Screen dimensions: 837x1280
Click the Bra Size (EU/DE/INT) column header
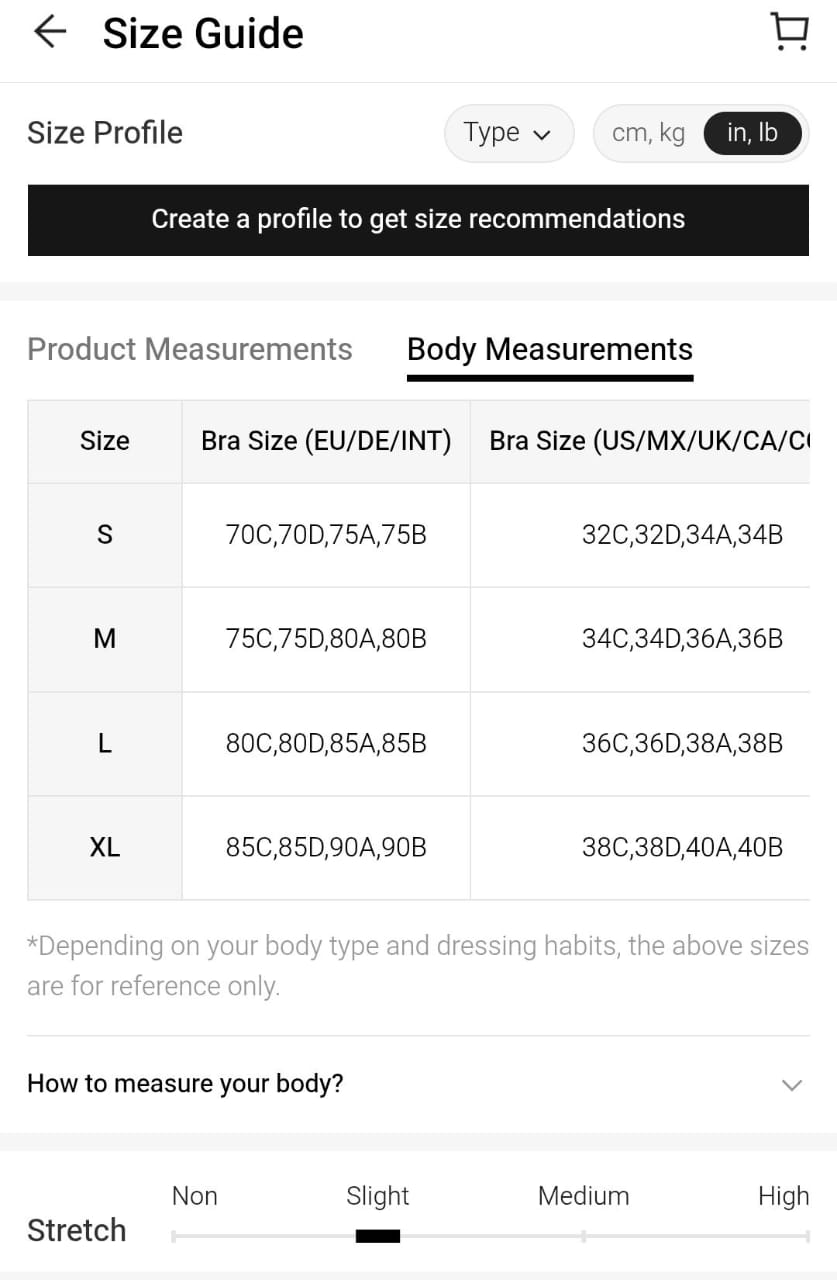[326, 441]
